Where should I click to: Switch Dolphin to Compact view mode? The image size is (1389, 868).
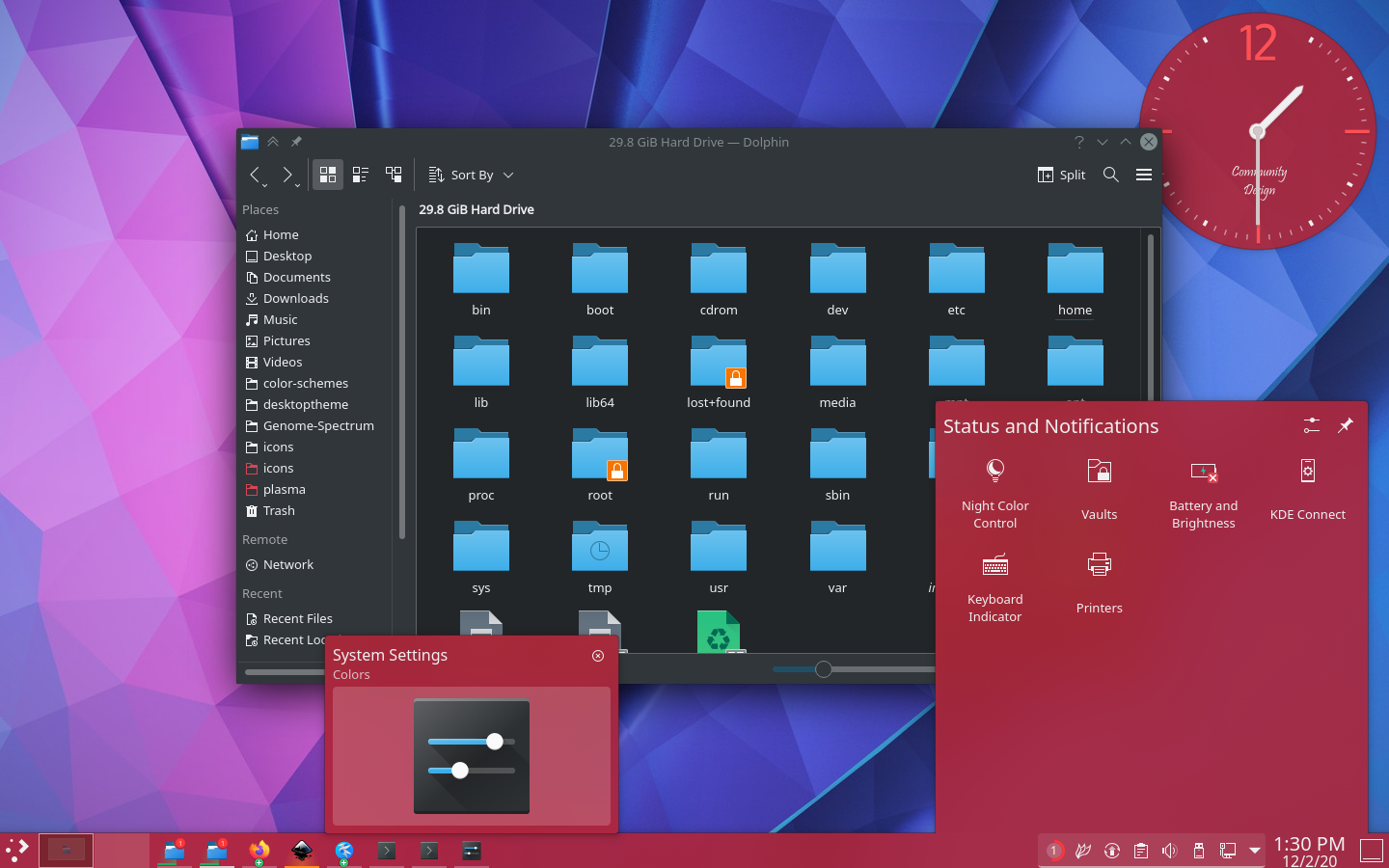click(x=361, y=175)
